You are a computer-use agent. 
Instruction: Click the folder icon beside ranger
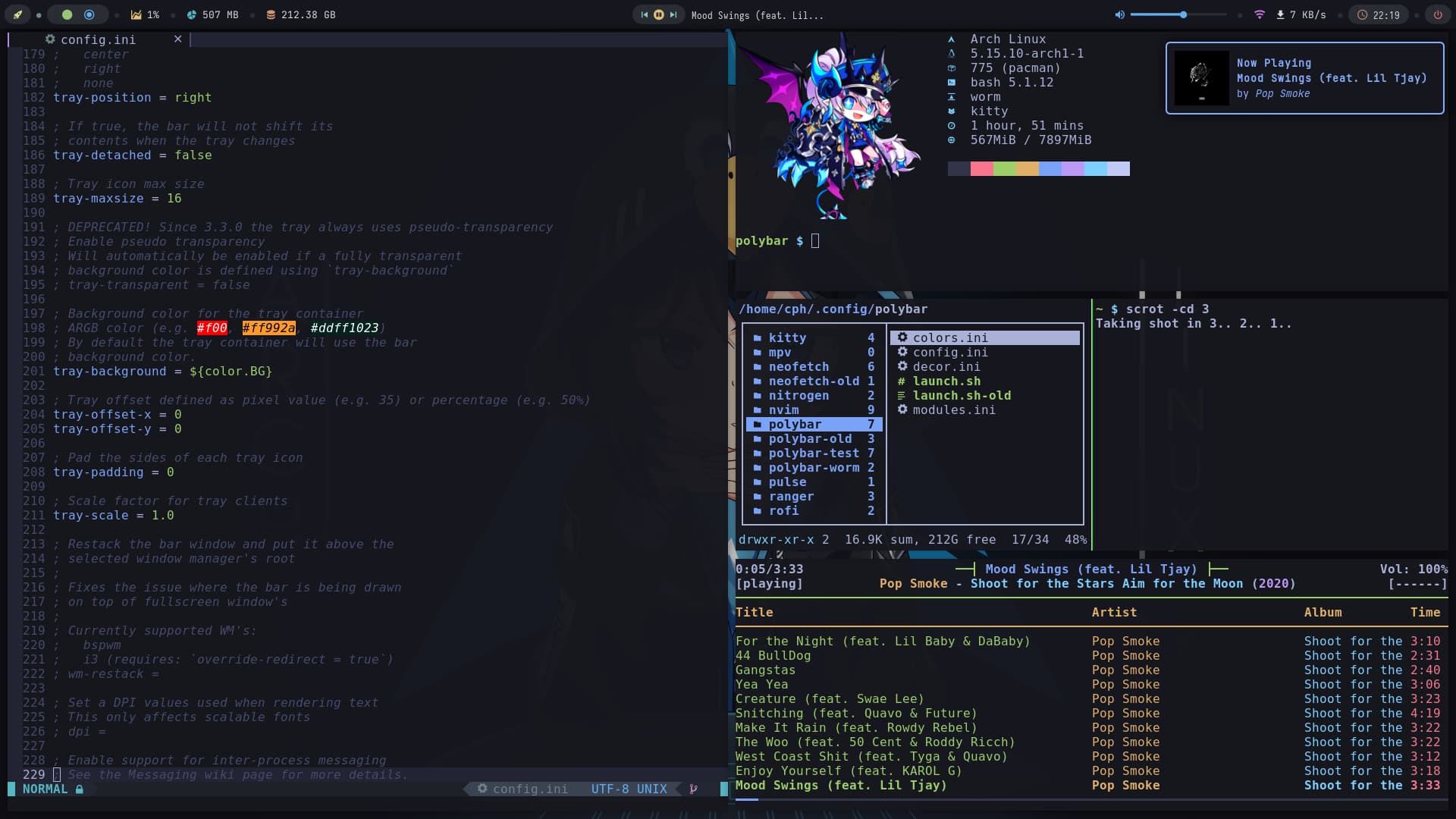point(757,497)
